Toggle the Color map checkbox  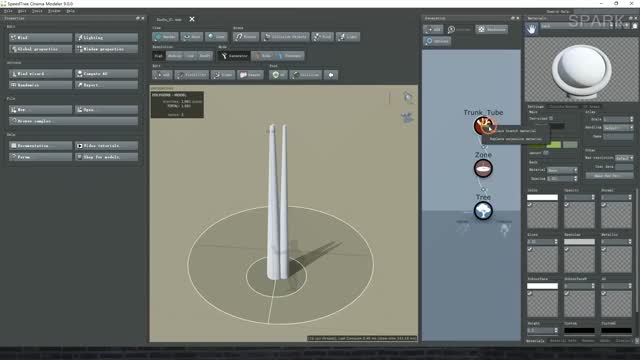coord(530,205)
